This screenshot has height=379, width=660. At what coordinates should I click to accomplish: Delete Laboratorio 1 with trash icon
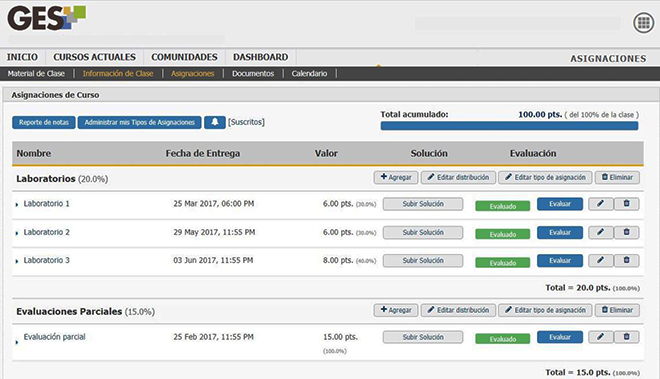click(x=626, y=204)
